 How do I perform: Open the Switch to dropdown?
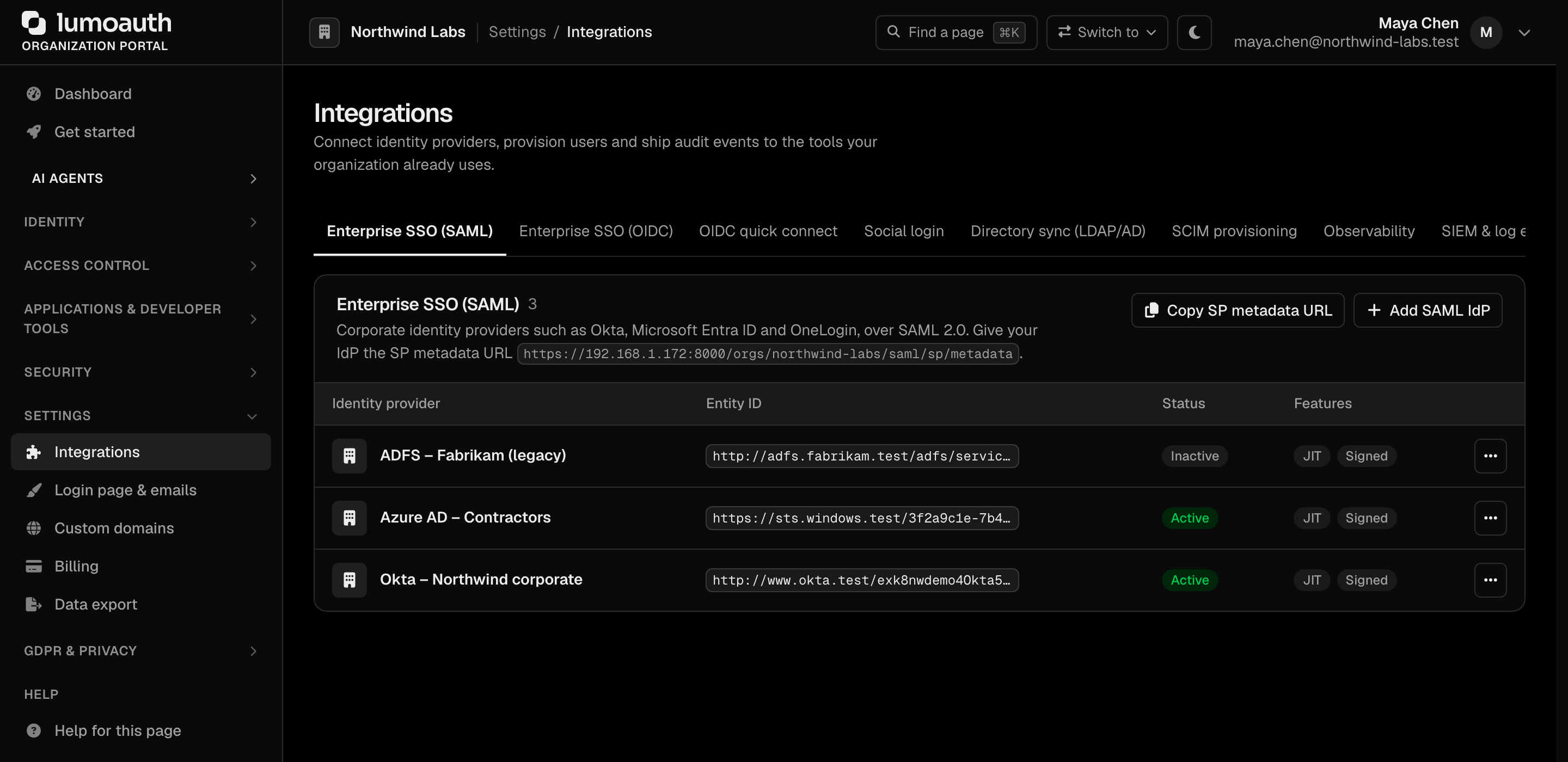[1107, 32]
